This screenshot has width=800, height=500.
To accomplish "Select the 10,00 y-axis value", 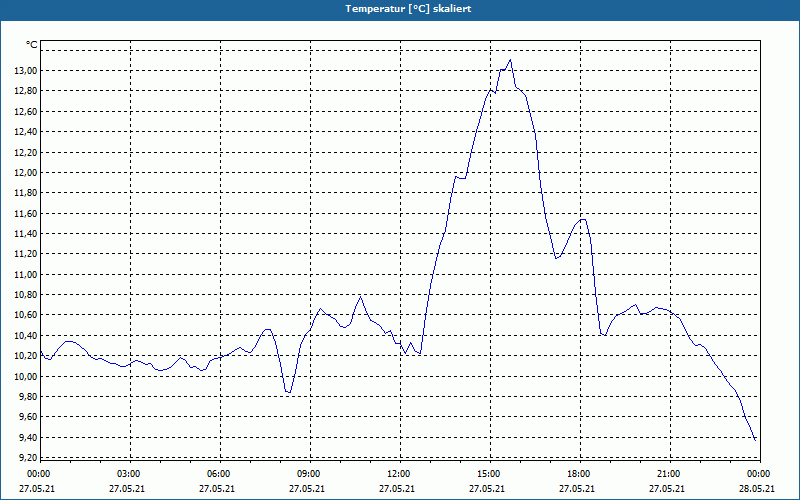I will 26,376.
